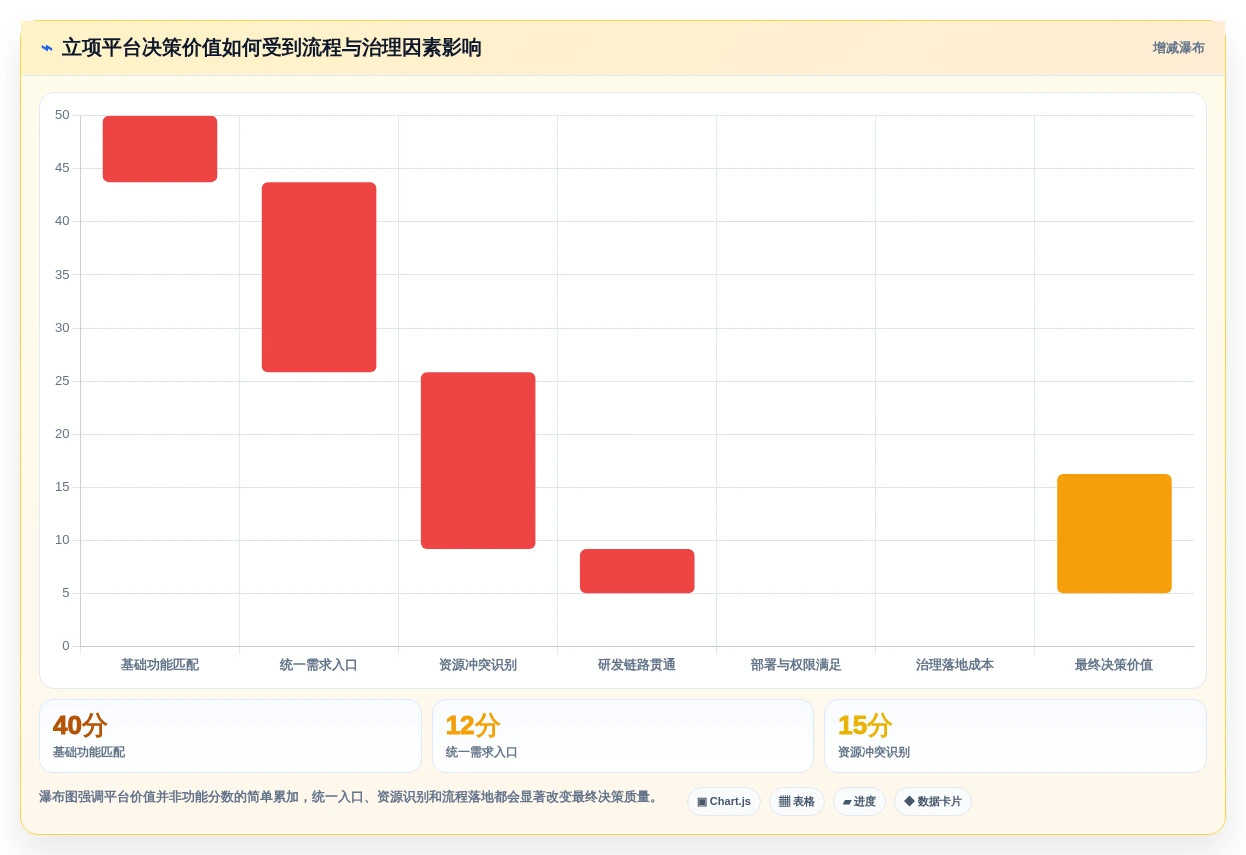Select the Chart.js tag chip

724,801
